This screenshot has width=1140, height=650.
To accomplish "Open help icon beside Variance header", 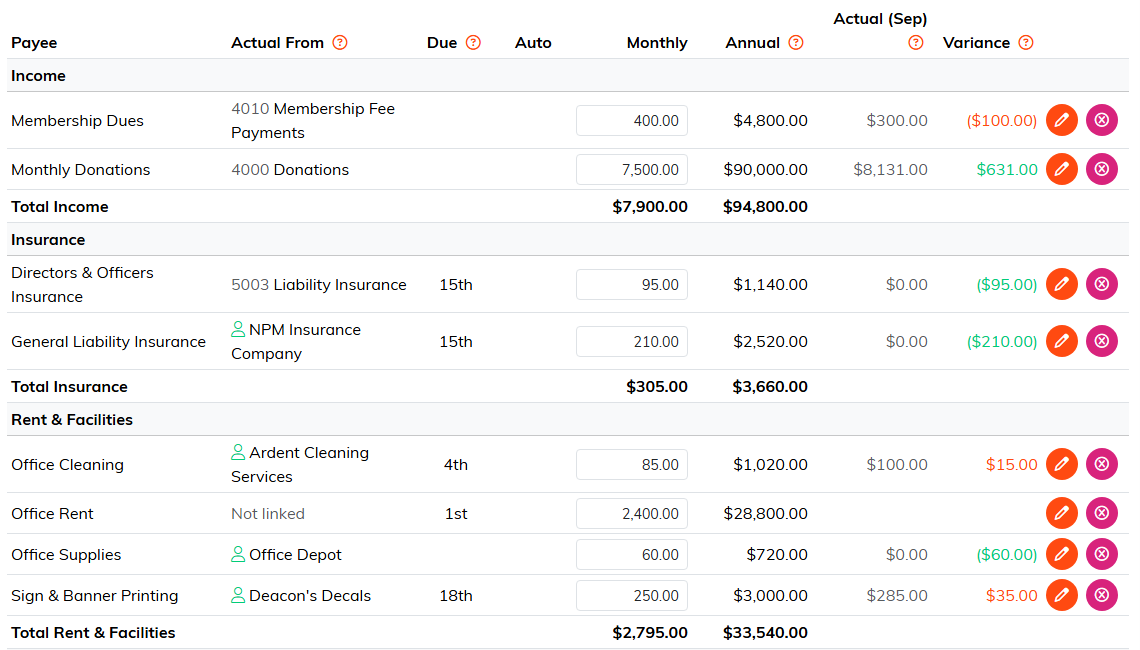I will (x=1026, y=42).
